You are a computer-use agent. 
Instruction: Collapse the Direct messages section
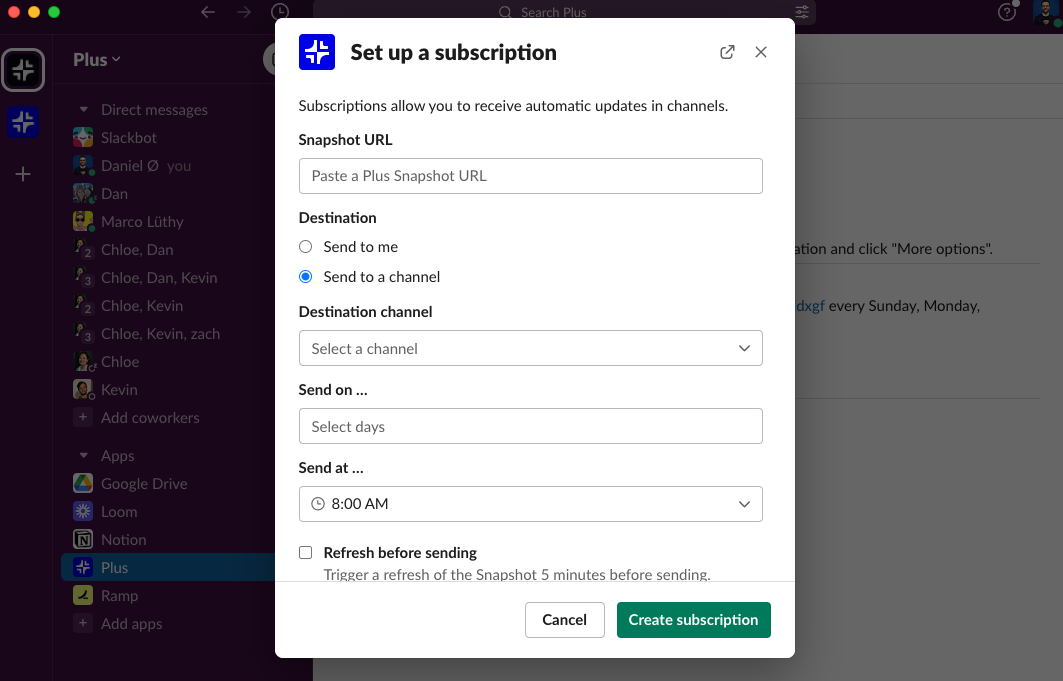[x=83, y=110]
